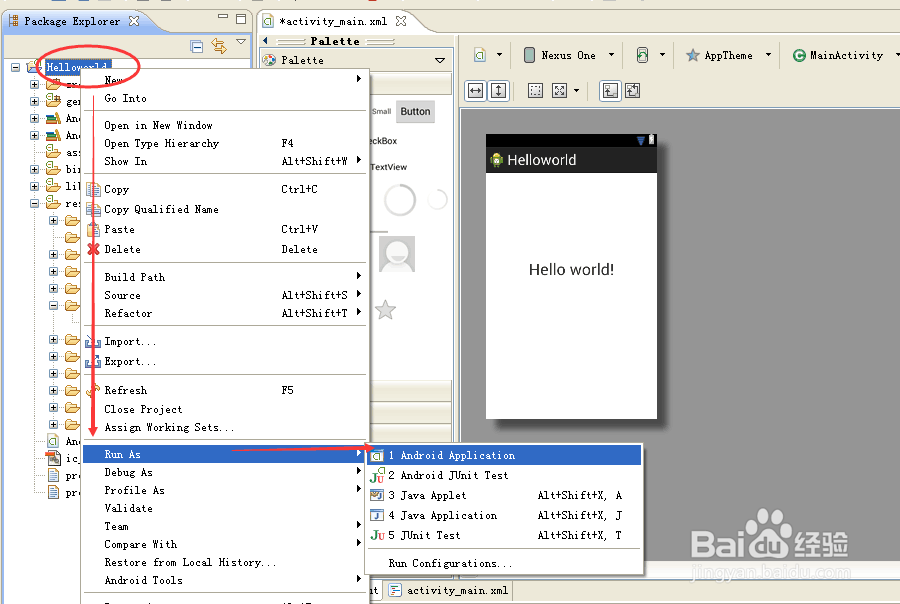Choose Restore from Local History...

[x=224, y=562]
